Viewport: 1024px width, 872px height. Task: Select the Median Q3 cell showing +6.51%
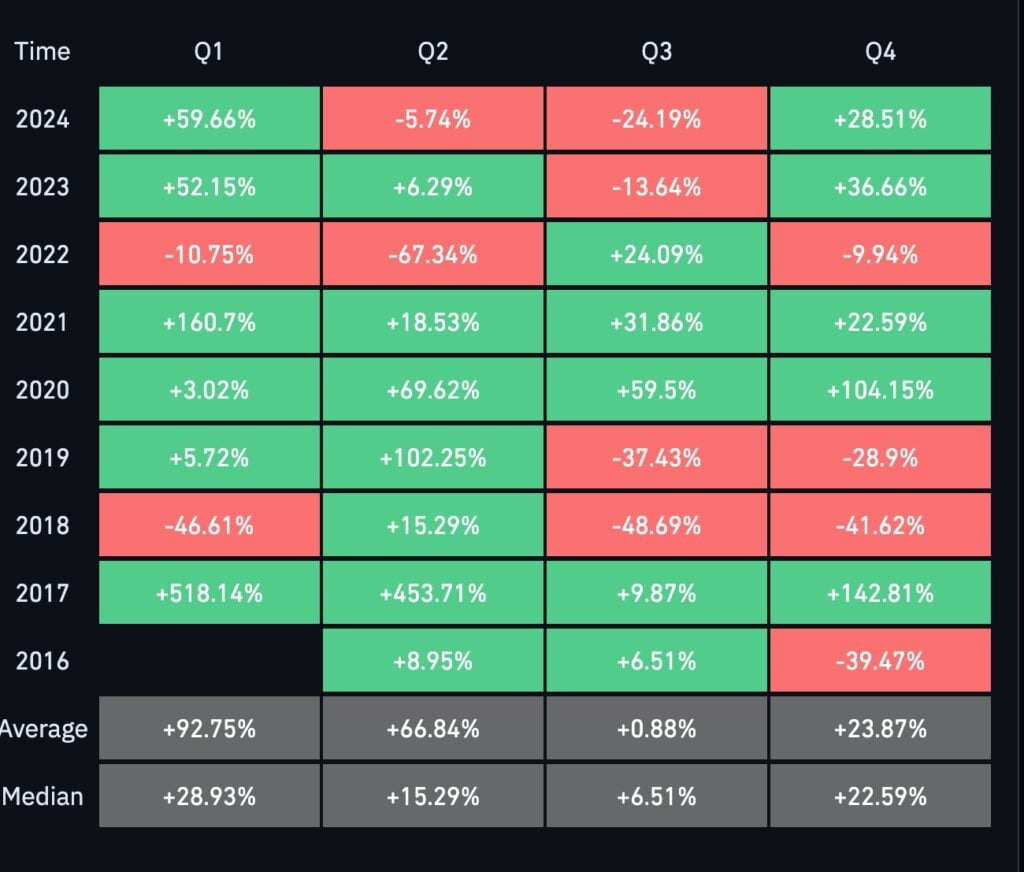click(657, 797)
